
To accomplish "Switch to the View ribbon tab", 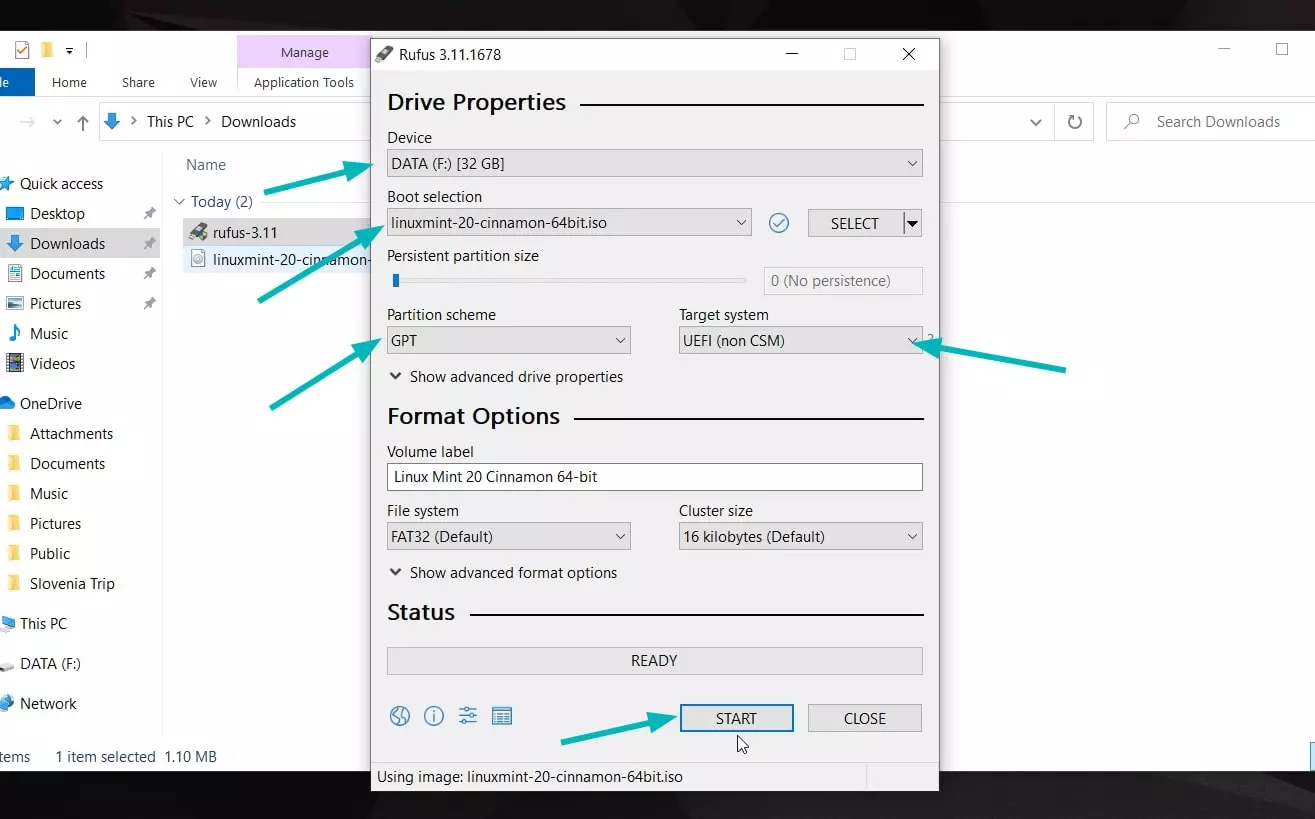I will (x=203, y=83).
